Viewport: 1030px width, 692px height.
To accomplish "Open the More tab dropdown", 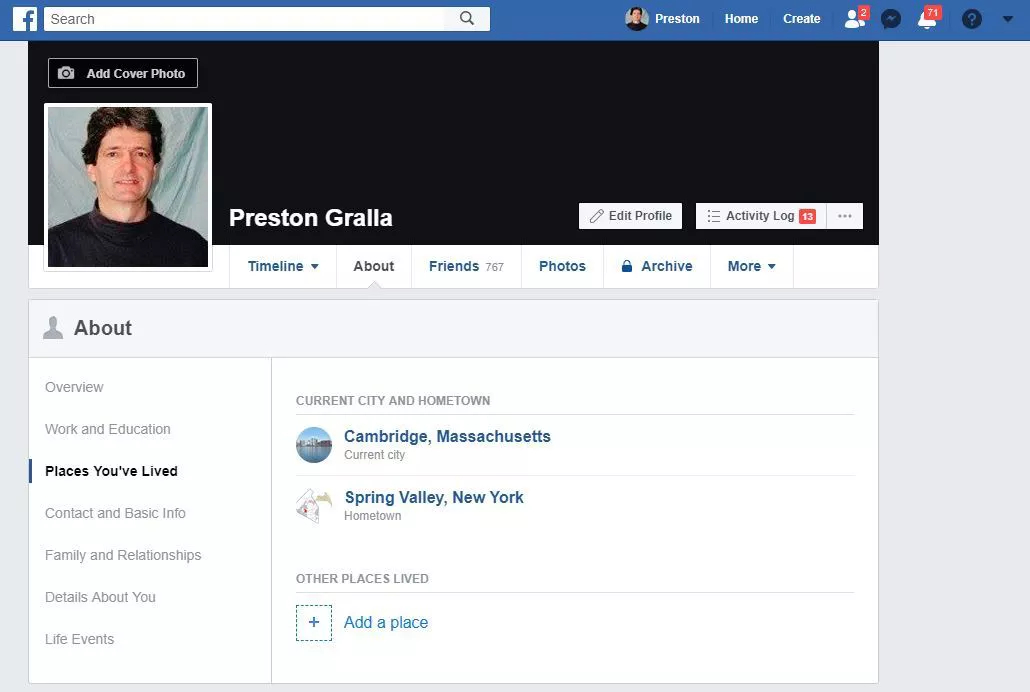I will pyautogui.click(x=751, y=266).
